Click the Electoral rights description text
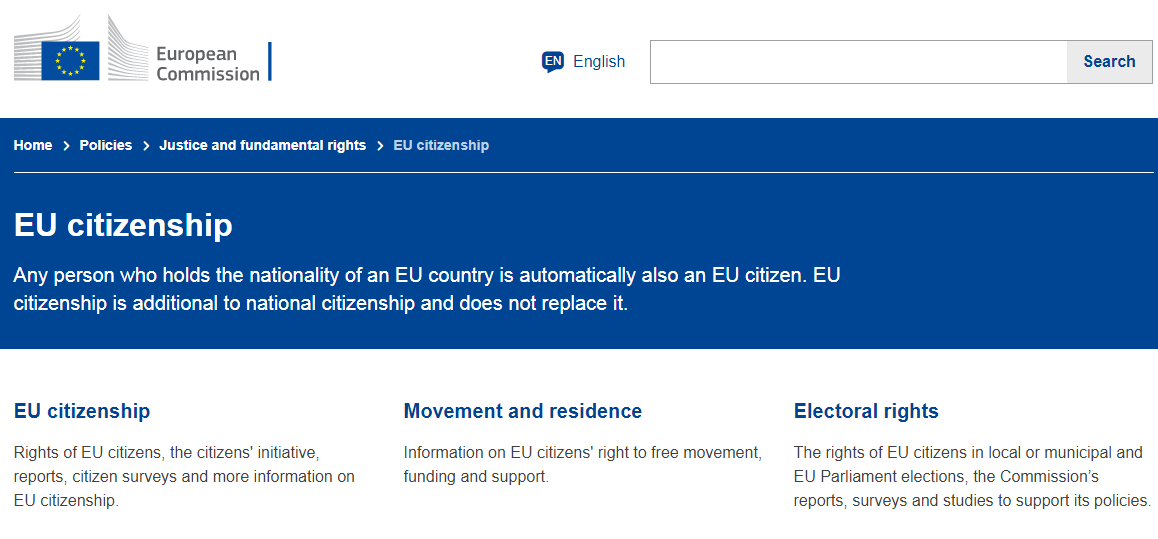 click(972, 476)
